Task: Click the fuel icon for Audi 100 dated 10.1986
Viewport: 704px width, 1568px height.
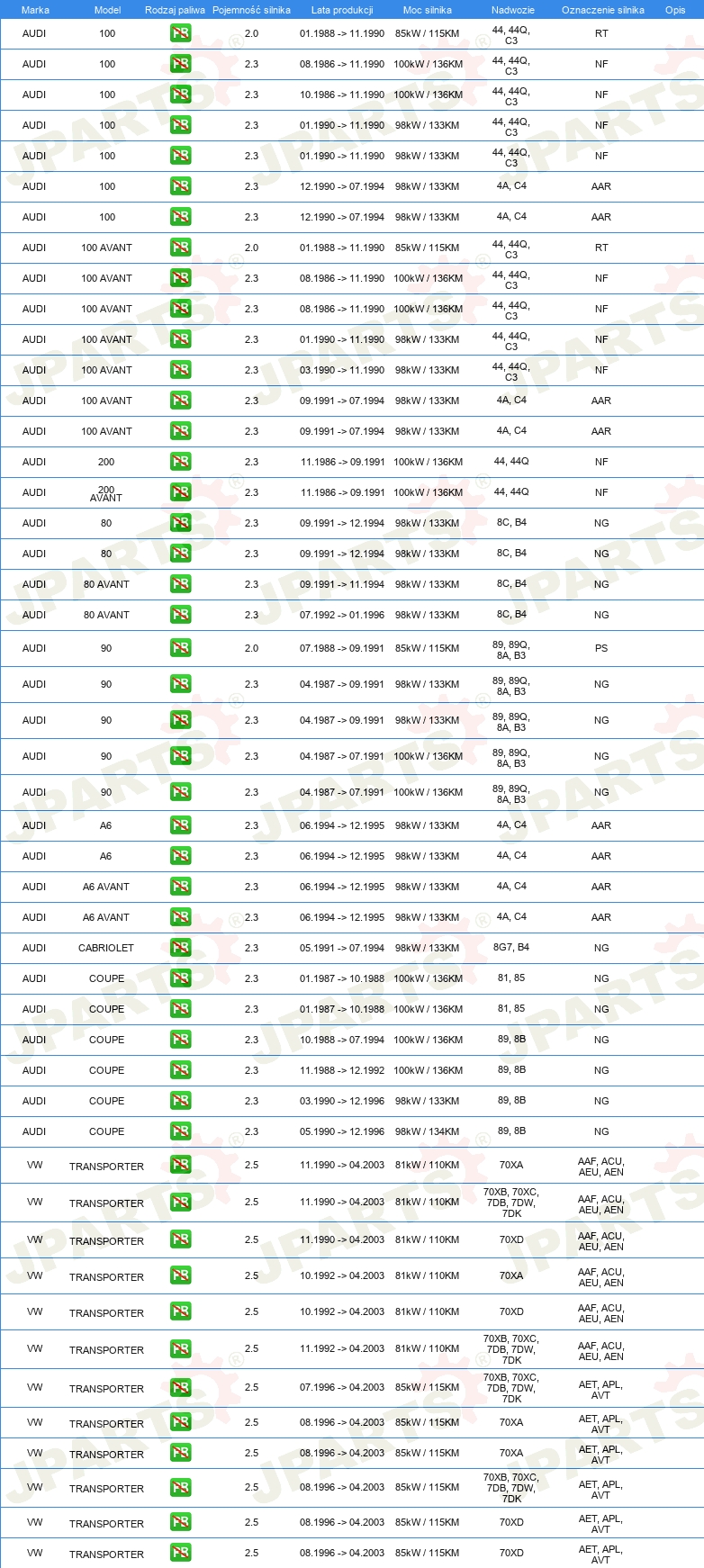Action: click(180, 95)
